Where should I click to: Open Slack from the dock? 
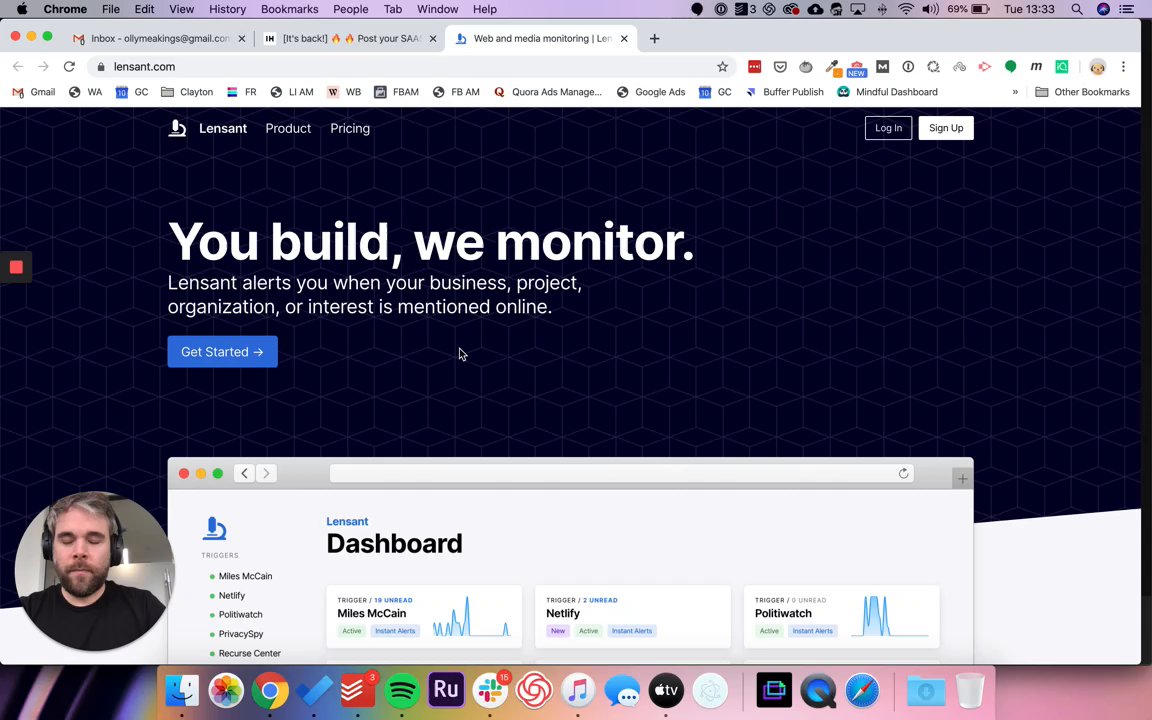click(x=490, y=690)
